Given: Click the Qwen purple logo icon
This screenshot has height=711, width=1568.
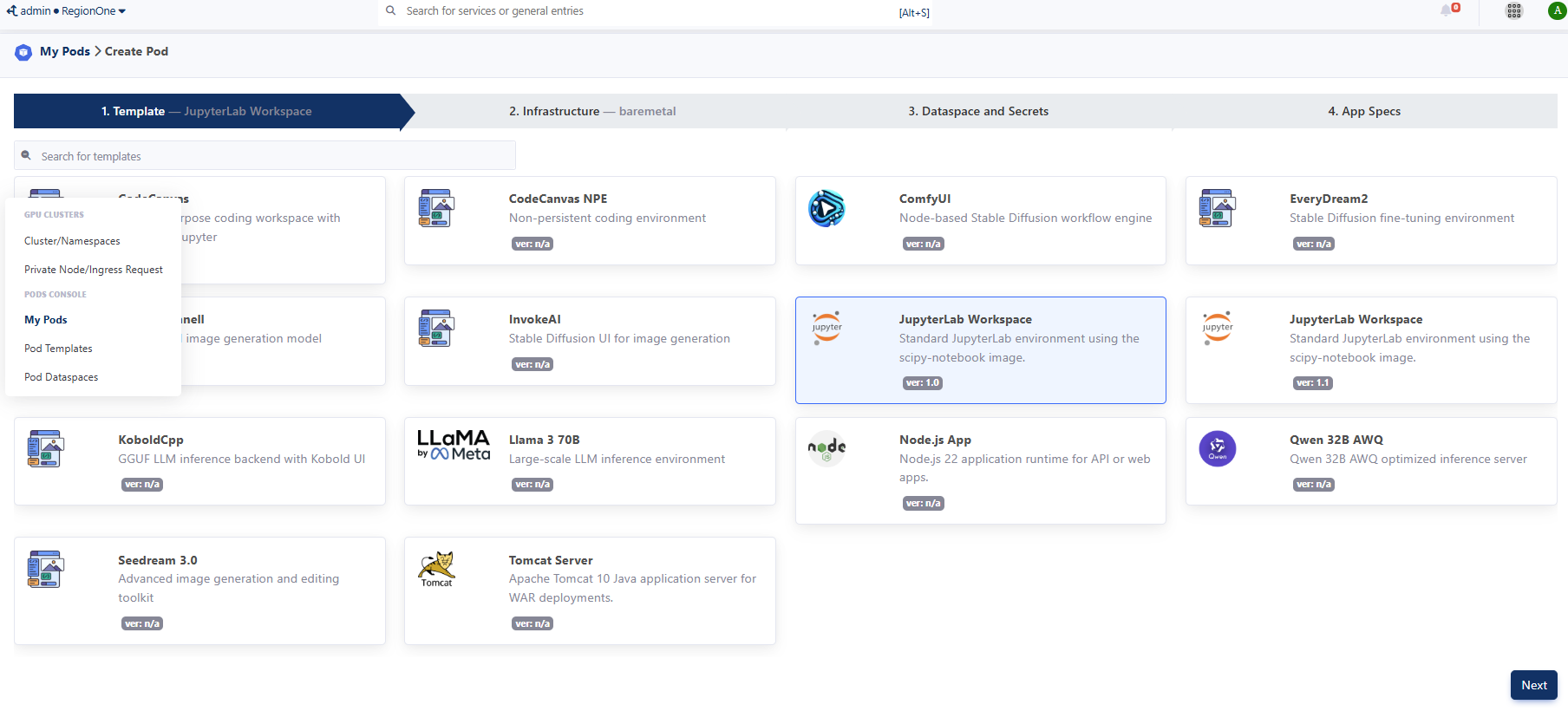Looking at the screenshot, I should click(x=1217, y=448).
